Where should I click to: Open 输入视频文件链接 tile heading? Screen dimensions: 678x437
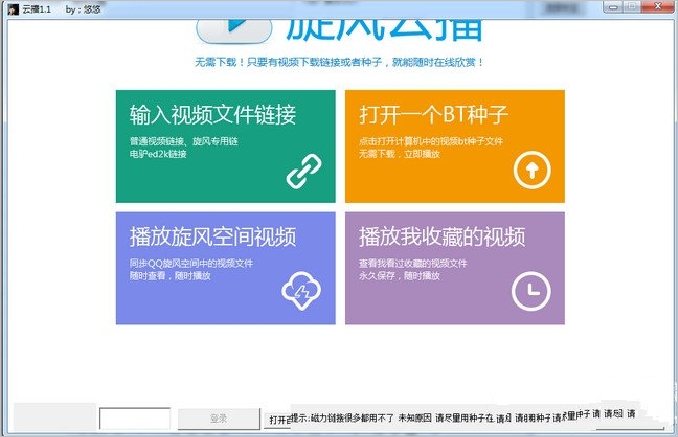click(x=213, y=116)
